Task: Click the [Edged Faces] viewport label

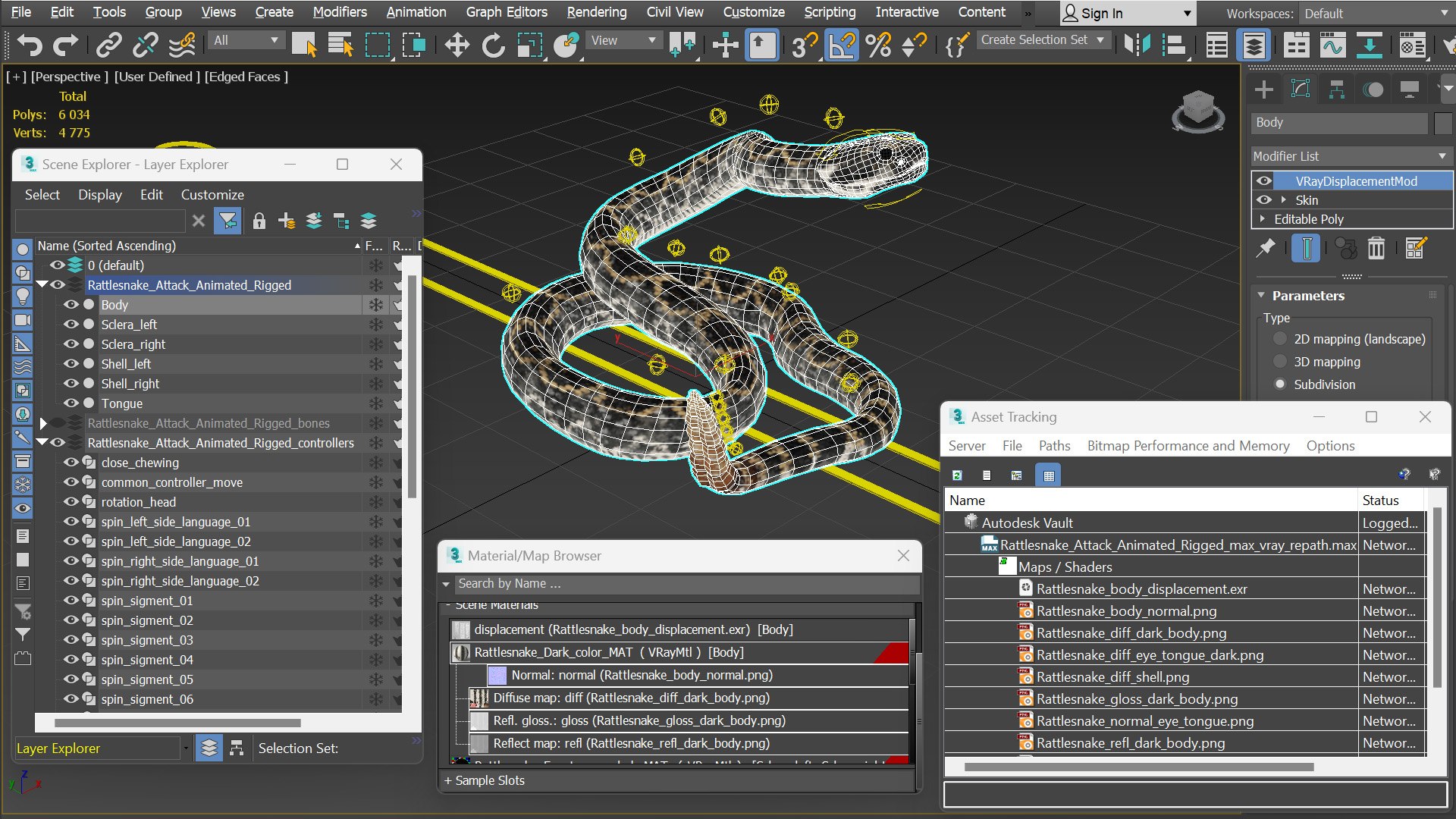Action: 246,77
